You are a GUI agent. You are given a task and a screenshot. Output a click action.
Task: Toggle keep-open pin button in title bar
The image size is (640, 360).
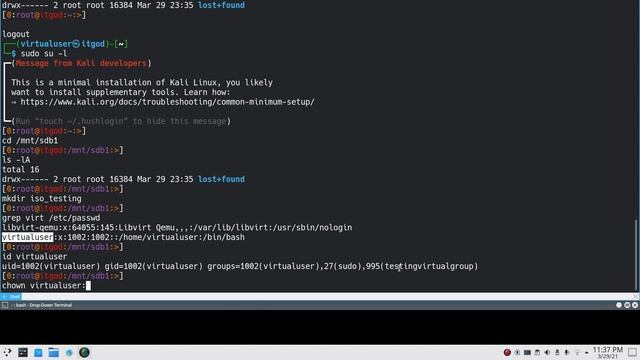(x=619, y=305)
